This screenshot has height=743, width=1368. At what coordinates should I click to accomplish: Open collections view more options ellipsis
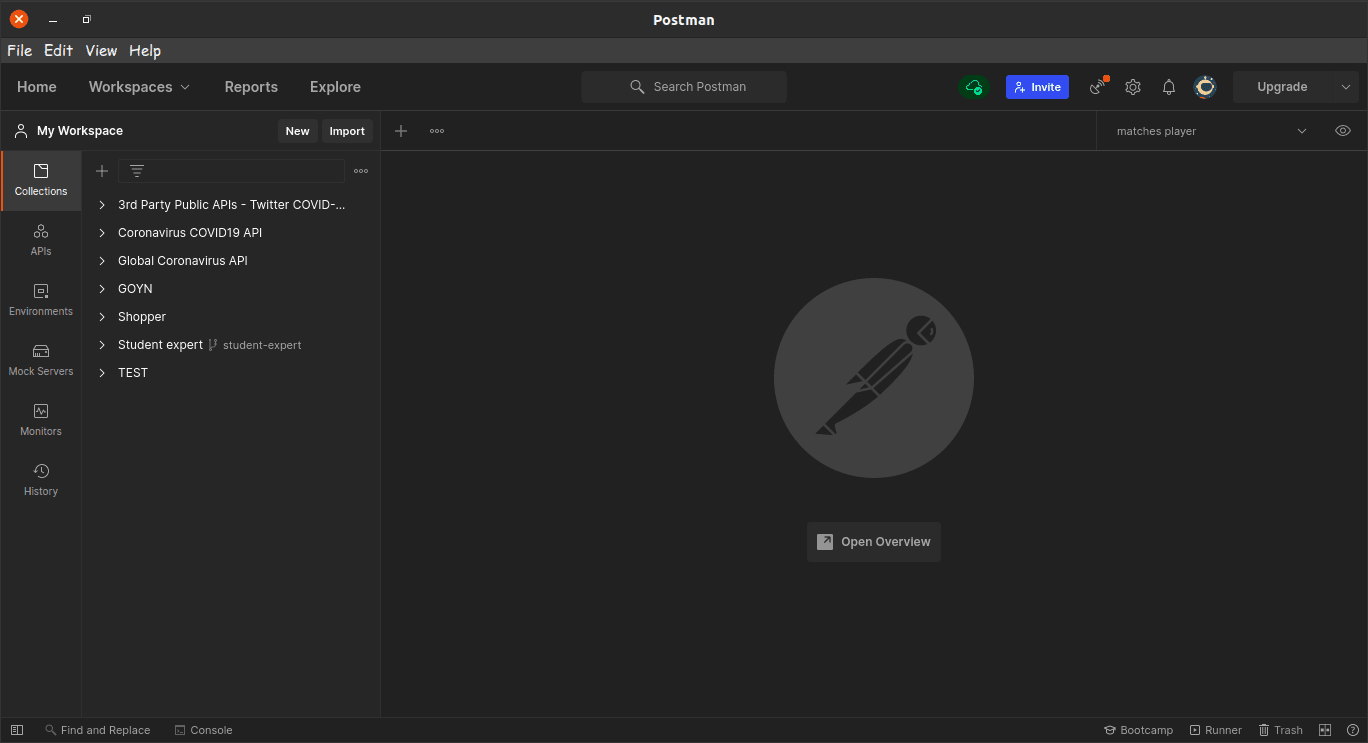(x=361, y=171)
